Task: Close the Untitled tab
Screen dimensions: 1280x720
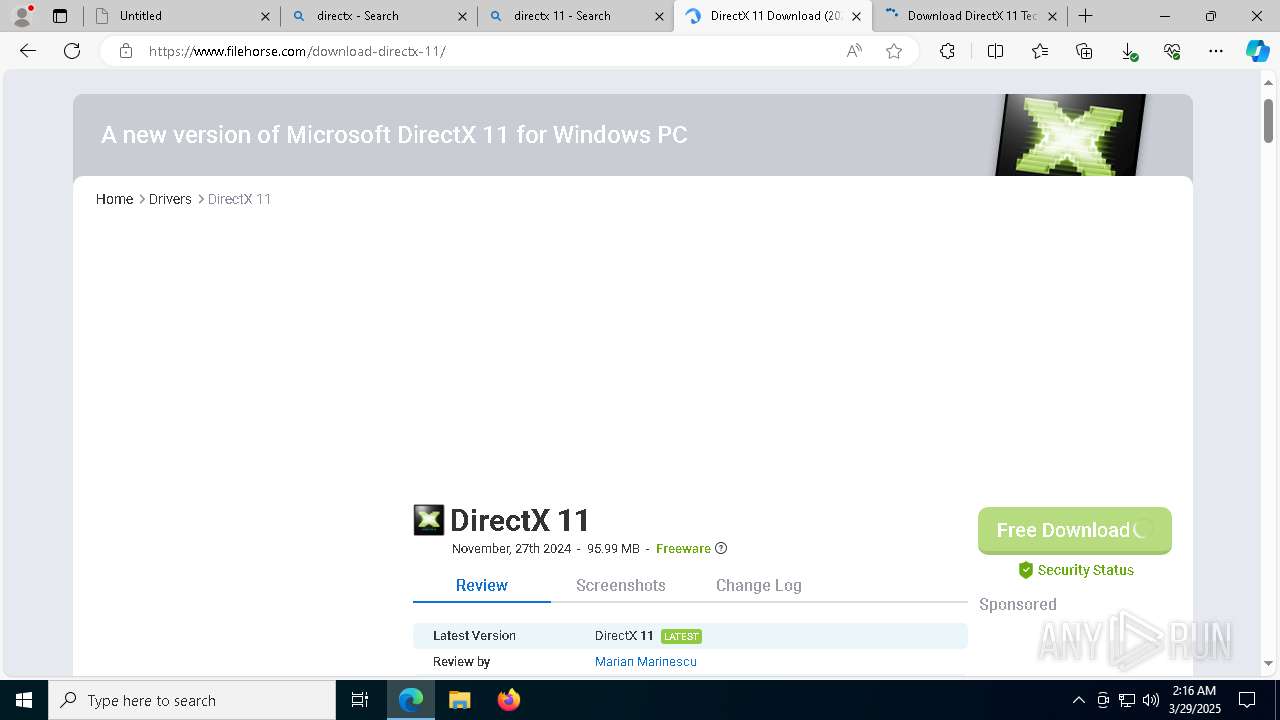Action: [265, 16]
